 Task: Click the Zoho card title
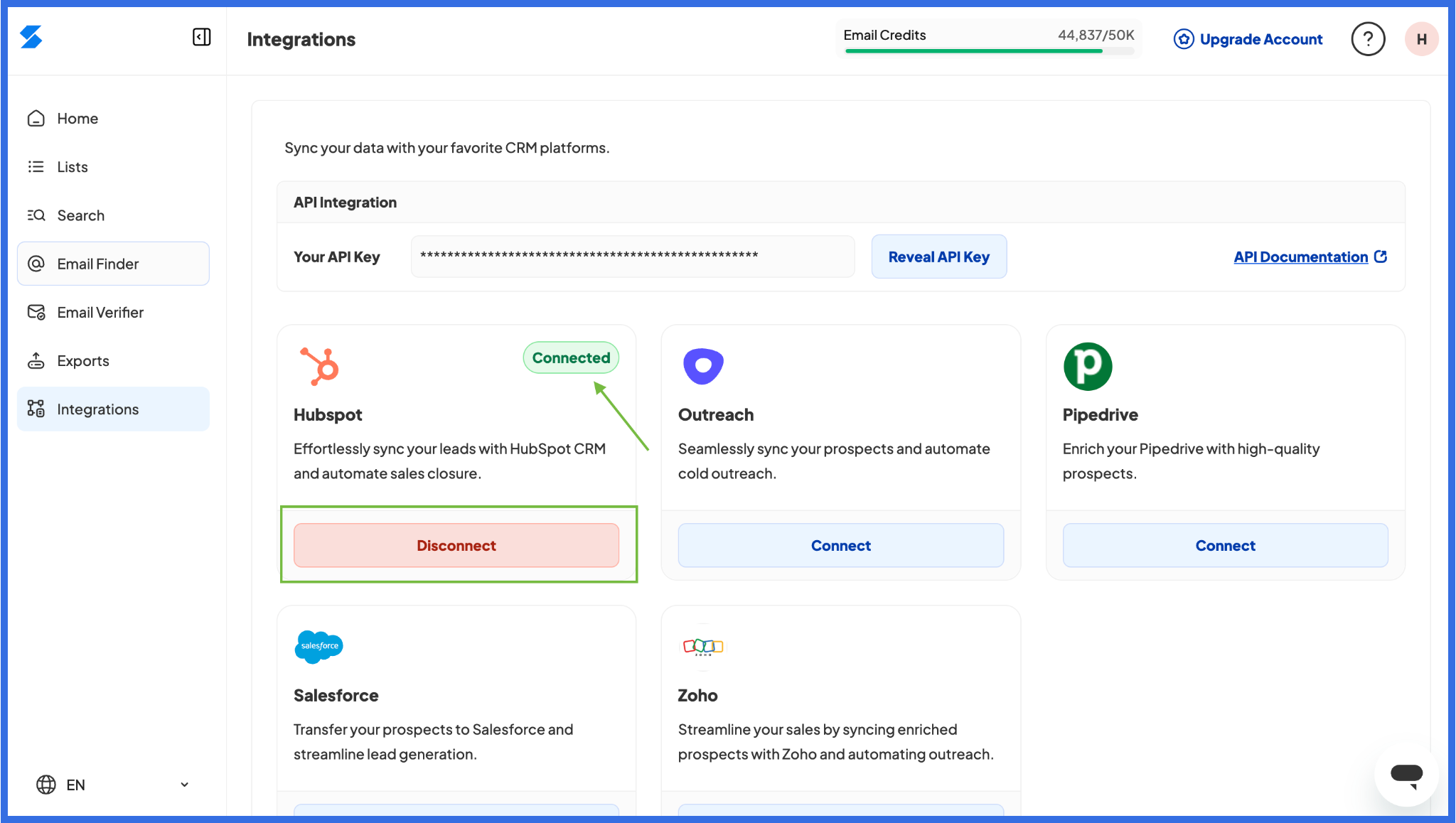(697, 695)
